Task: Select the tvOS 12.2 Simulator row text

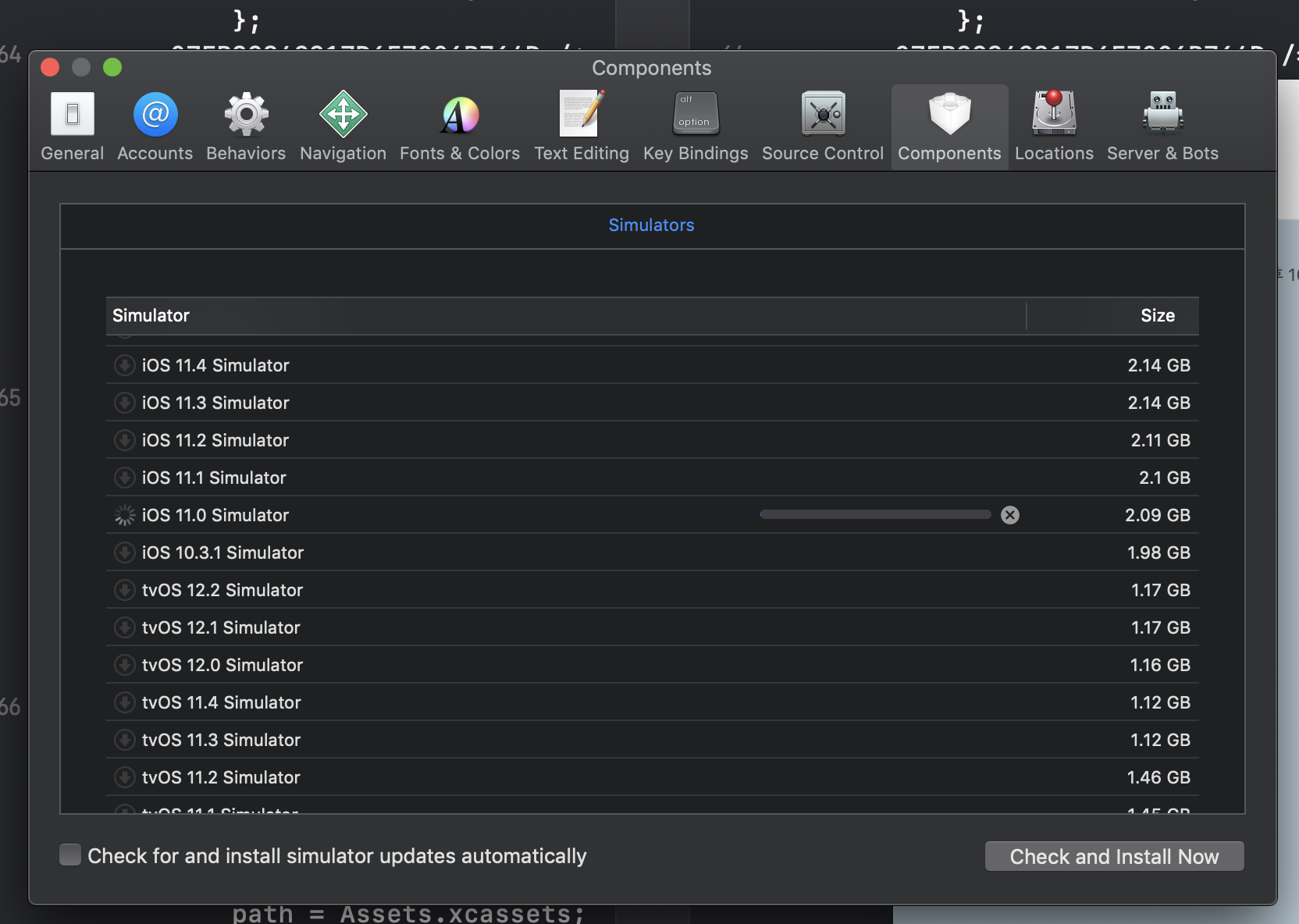Action: click(x=222, y=590)
